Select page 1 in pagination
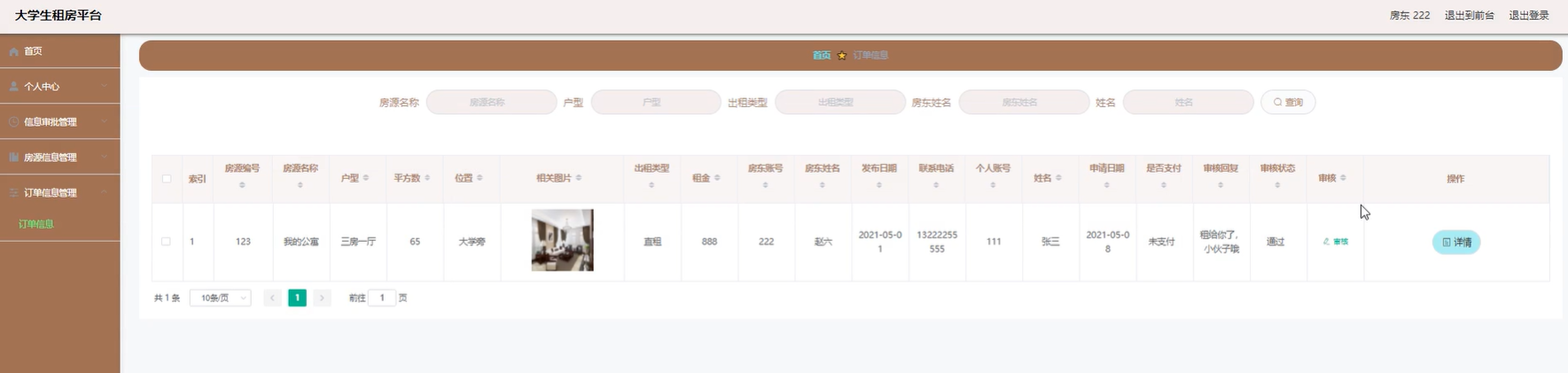This screenshot has width=1568, height=373. coord(297,298)
